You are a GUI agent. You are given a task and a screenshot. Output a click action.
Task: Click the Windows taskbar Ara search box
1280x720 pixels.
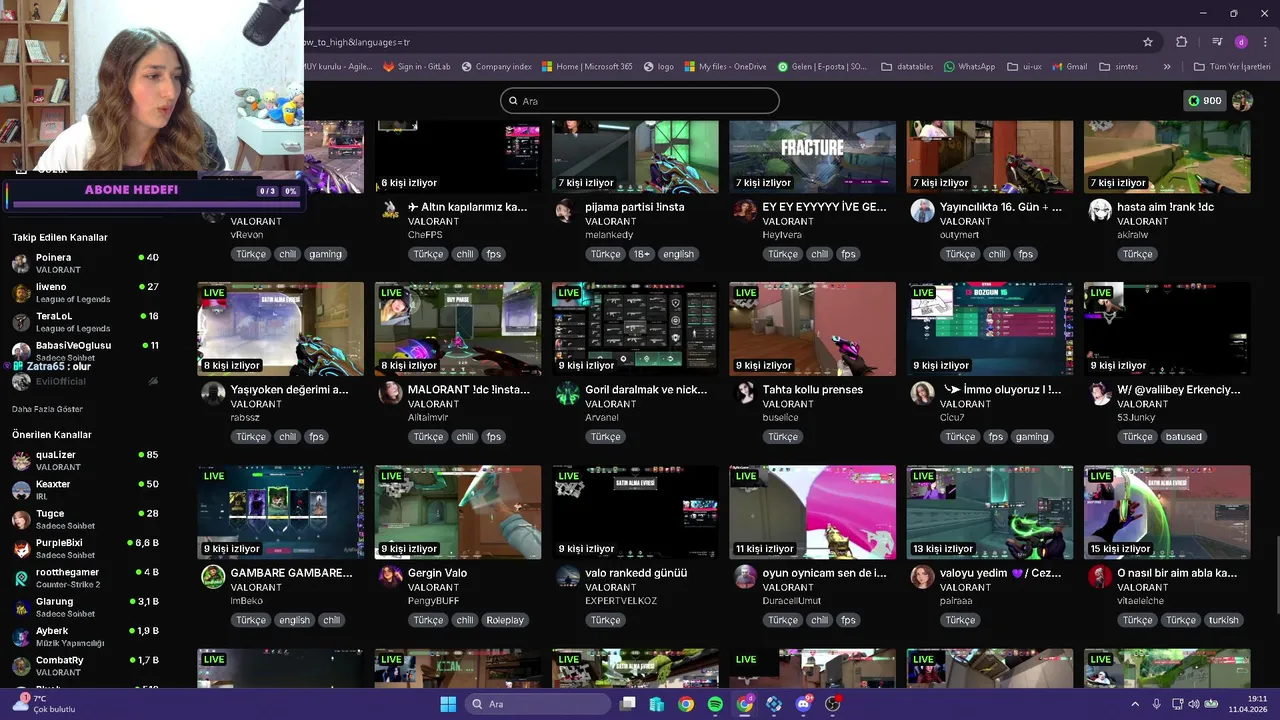point(539,704)
